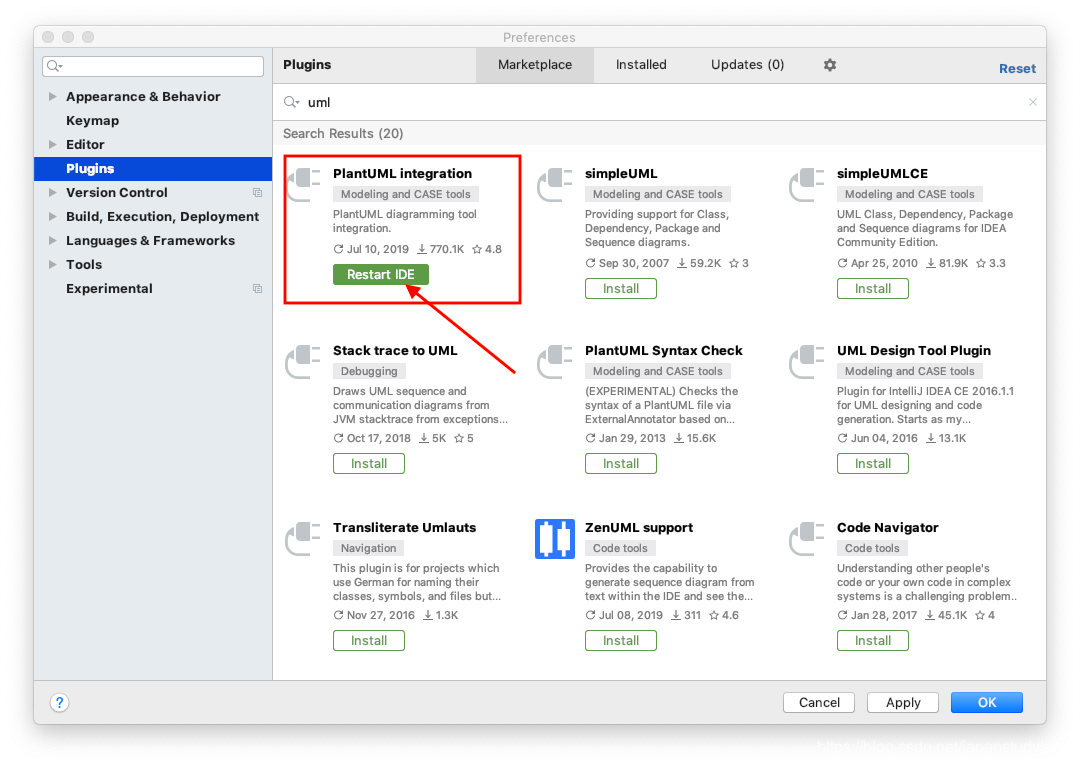The width and height of the screenshot is (1080, 766).
Task: Expand the Tools section
Action: point(53,264)
